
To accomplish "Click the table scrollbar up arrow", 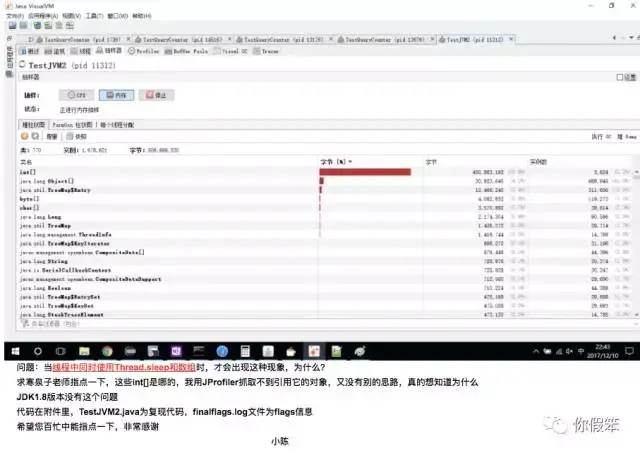I will point(637,172).
